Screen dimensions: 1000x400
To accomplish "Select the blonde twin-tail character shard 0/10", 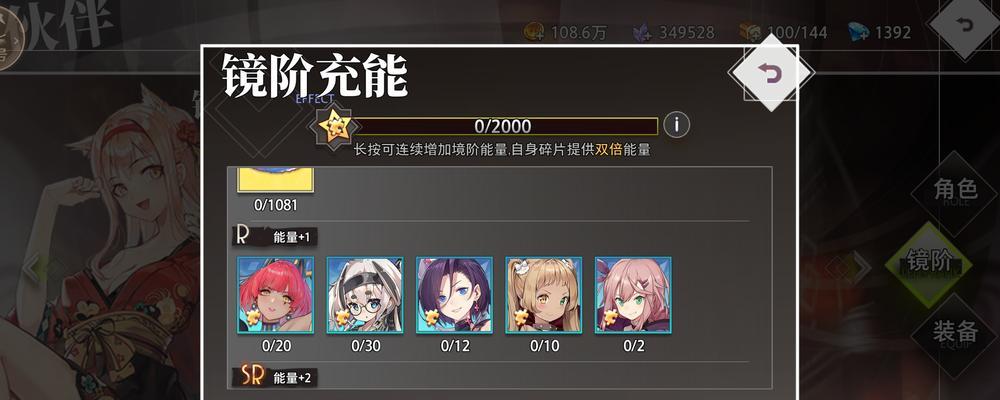I will pos(543,295).
